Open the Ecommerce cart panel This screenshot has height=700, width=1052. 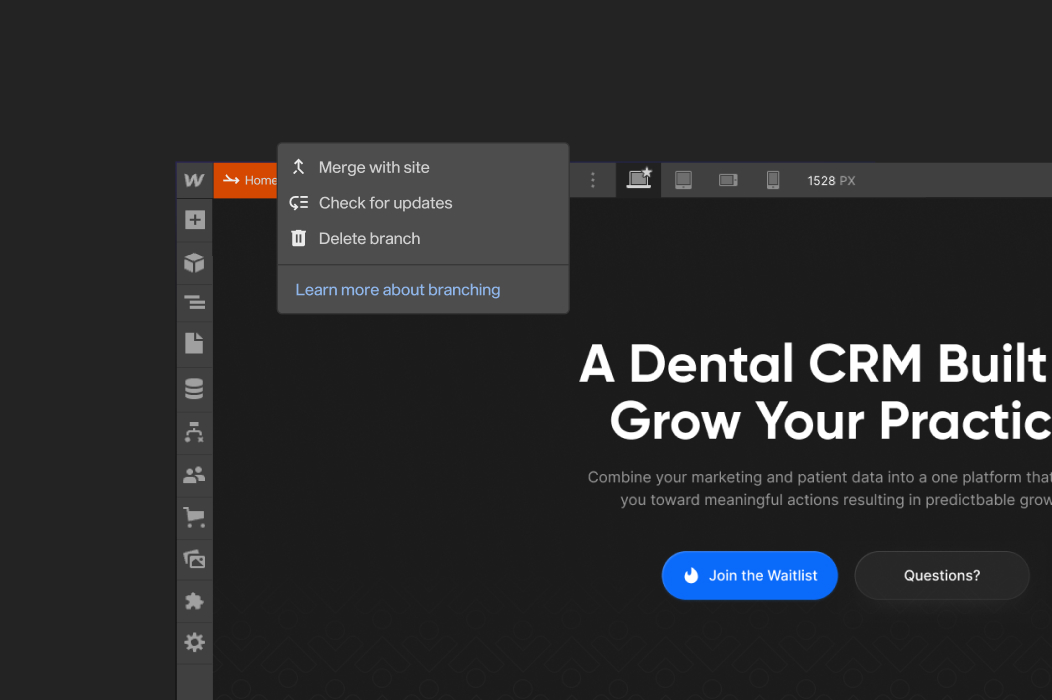[195, 517]
